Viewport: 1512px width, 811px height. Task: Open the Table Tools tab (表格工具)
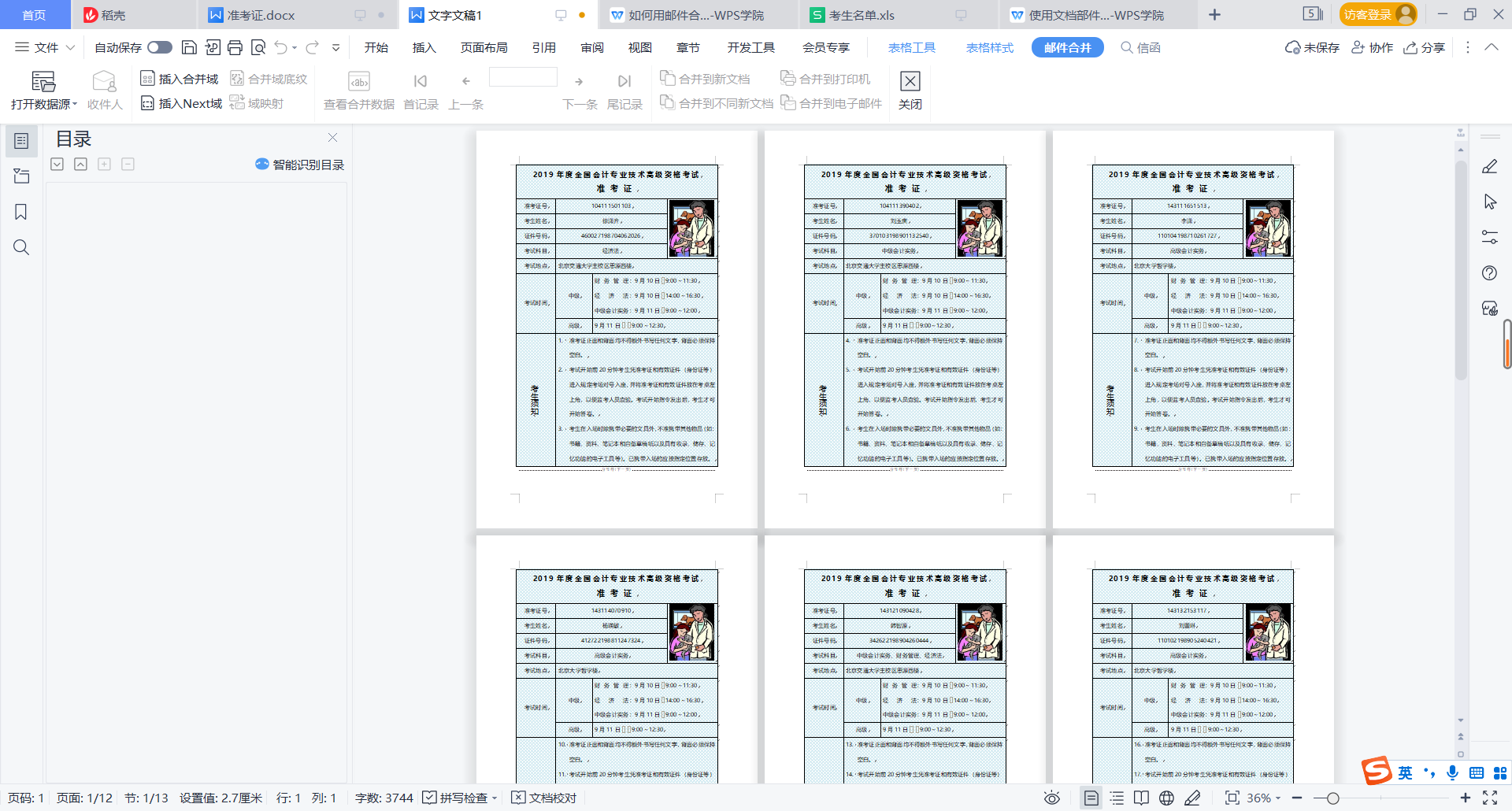pyautogui.click(x=912, y=47)
